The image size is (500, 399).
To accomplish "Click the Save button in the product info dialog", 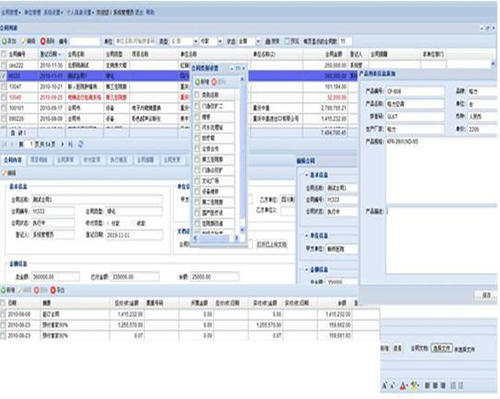I will click(x=487, y=295).
